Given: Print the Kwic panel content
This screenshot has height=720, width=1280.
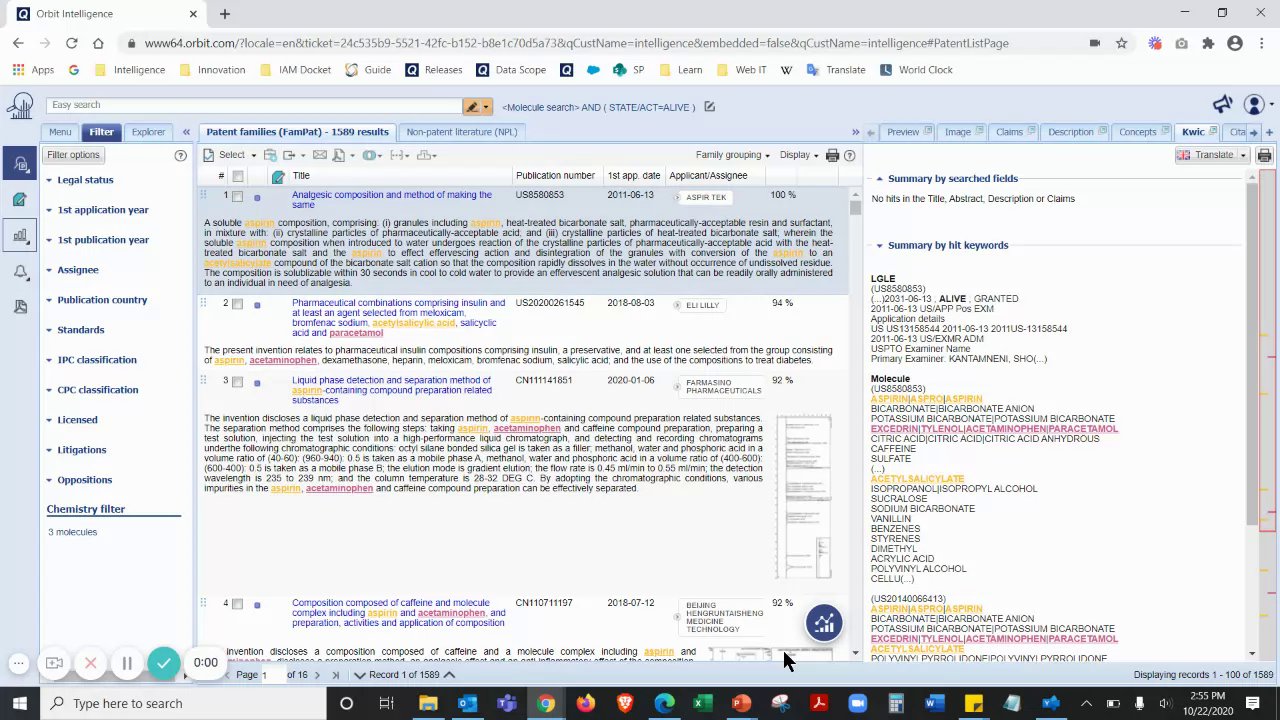Looking at the screenshot, I should [1264, 155].
